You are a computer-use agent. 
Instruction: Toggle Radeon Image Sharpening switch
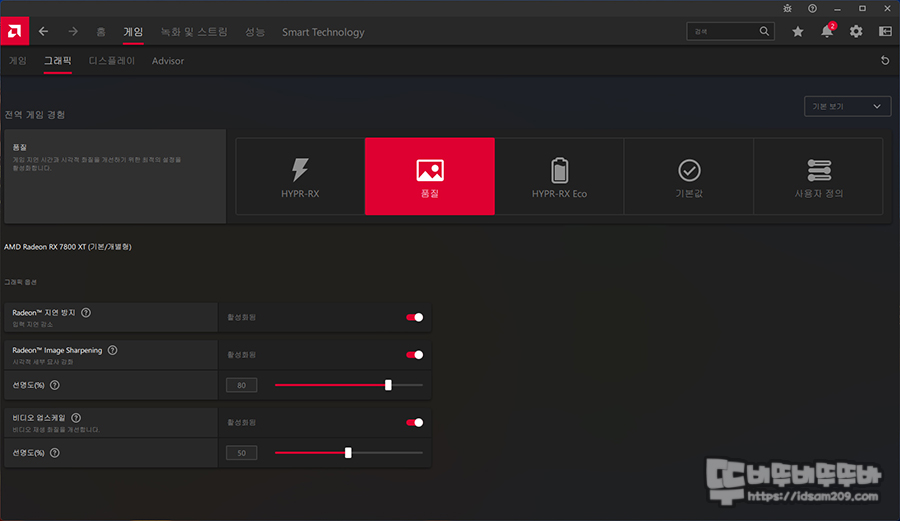414,355
